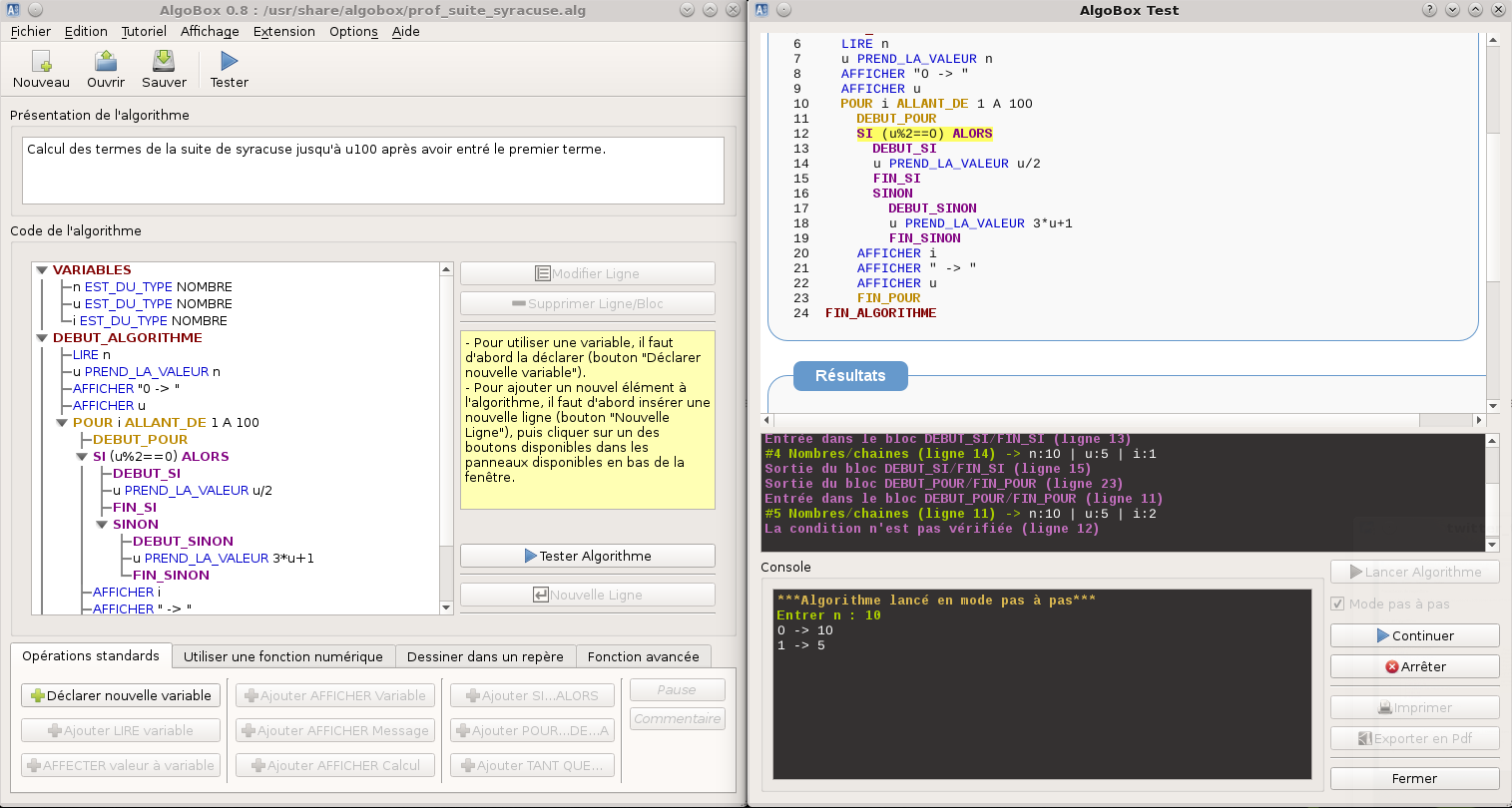
Task: Click Ajouter LIRE variable button
Action: point(121,730)
